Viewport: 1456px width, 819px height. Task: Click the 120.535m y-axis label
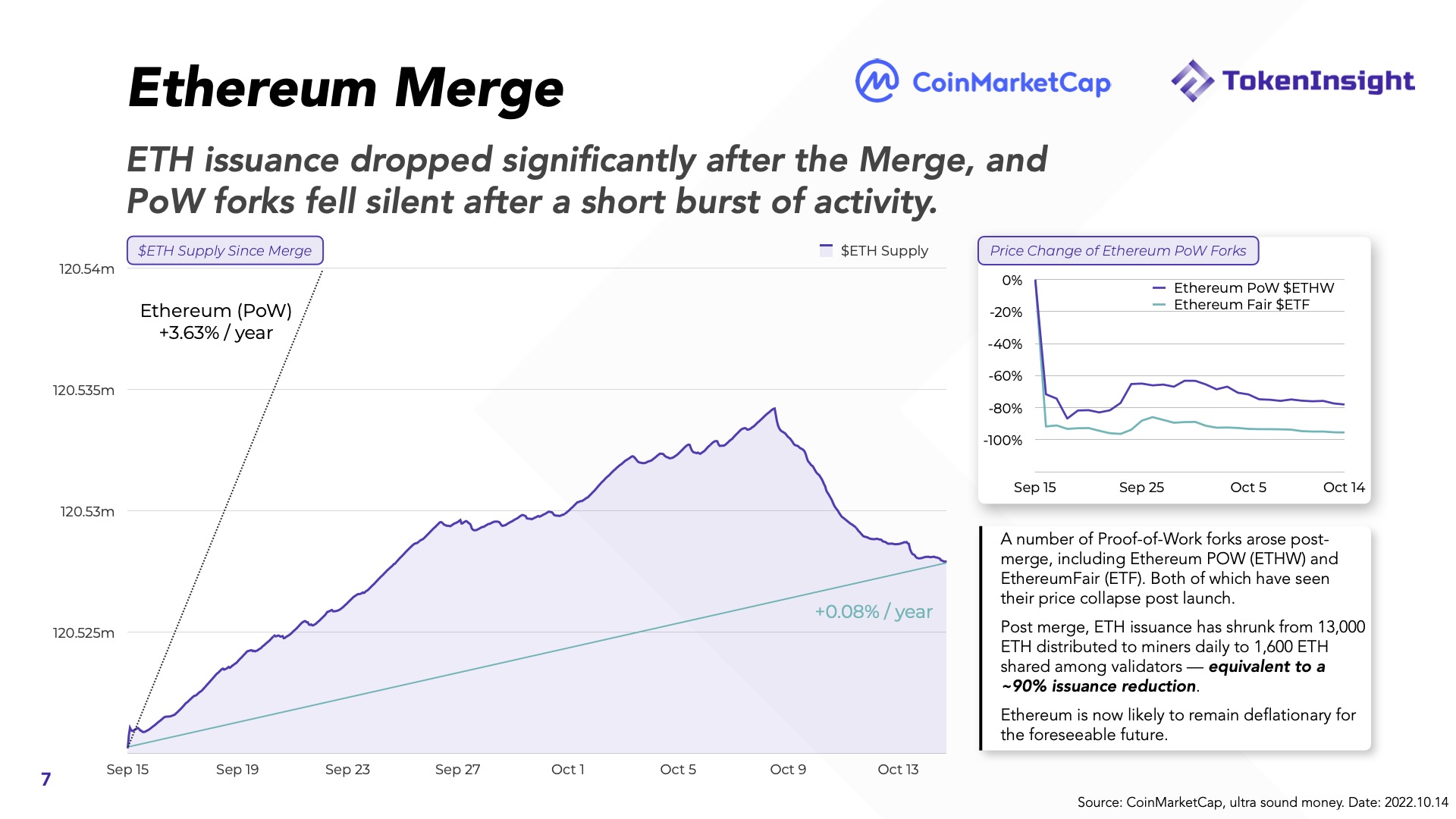coord(83,391)
